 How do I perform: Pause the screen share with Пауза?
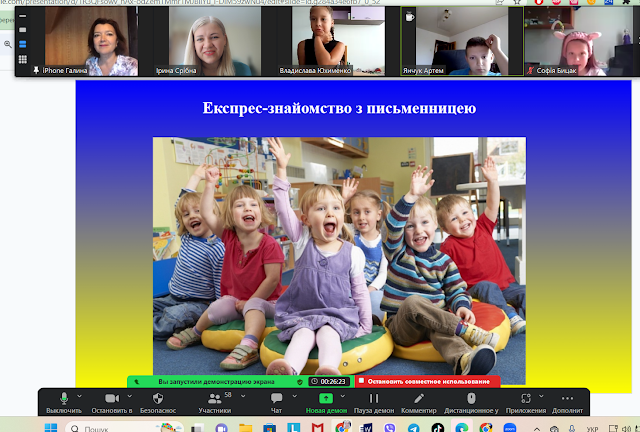click(374, 402)
